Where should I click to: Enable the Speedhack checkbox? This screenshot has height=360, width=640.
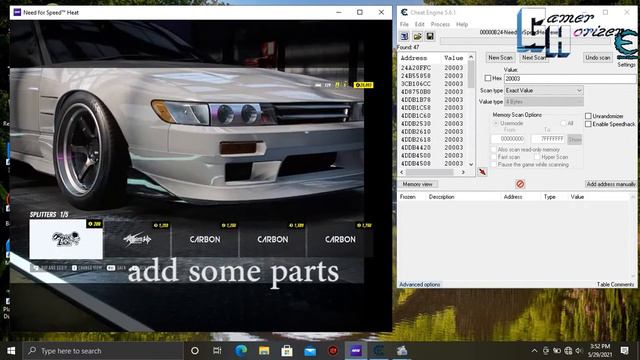pyautogui.click(x=588, y=124)
